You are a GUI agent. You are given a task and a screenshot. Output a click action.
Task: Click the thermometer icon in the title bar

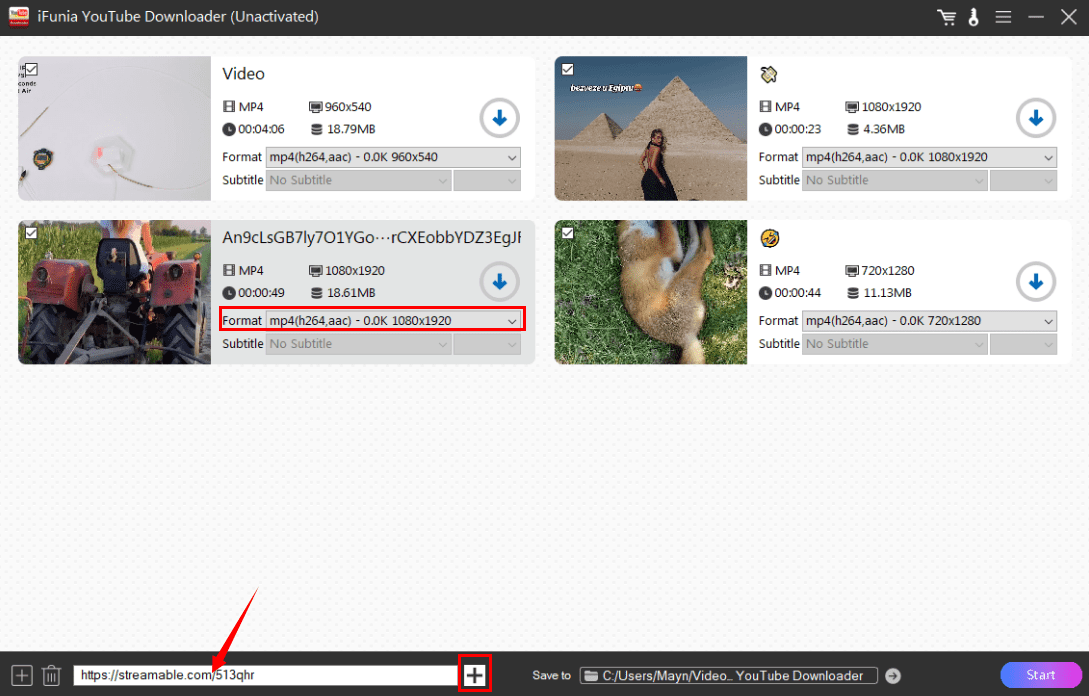tap(974, 17)
